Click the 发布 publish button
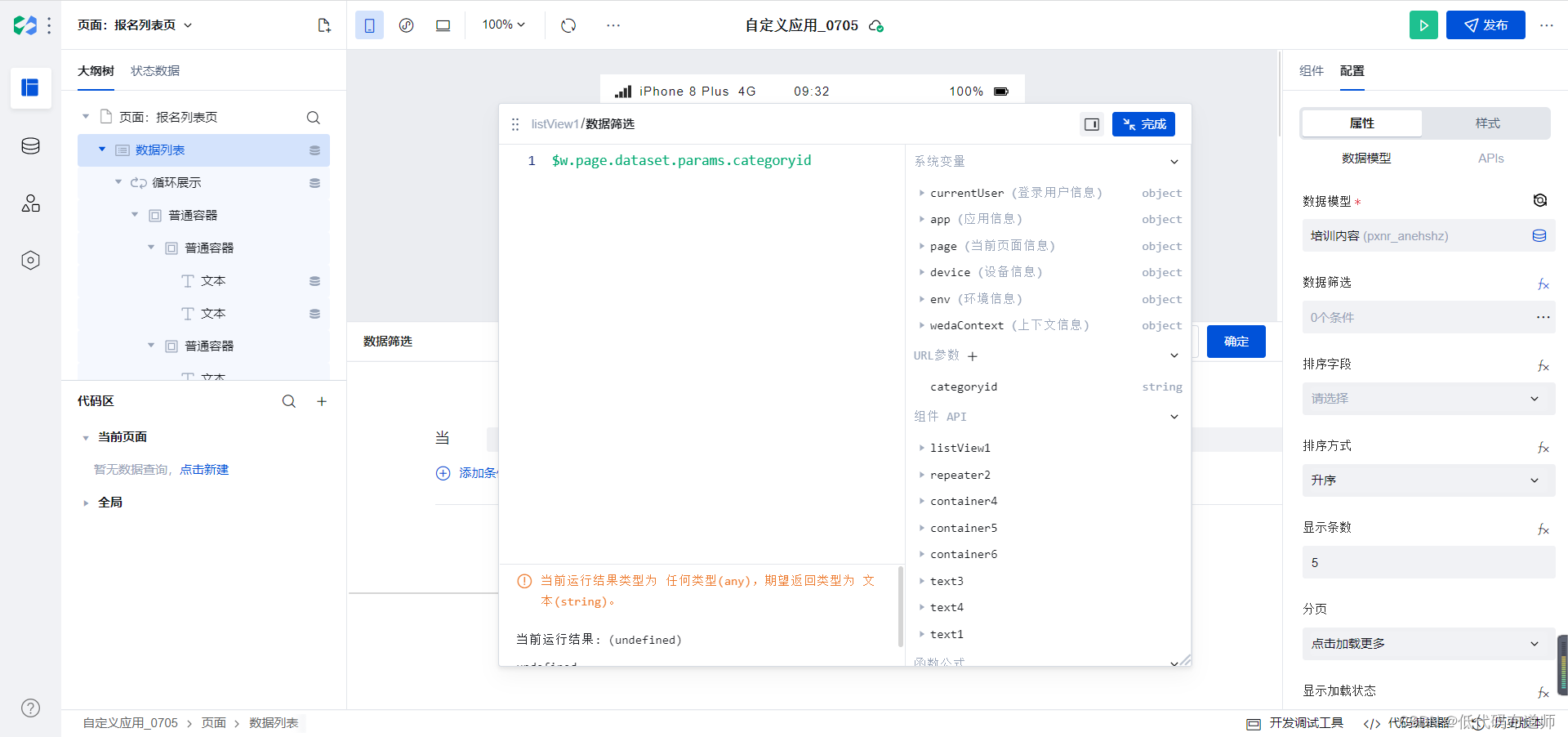This screenshot has height=737, width=1568. pos(1486,25)
